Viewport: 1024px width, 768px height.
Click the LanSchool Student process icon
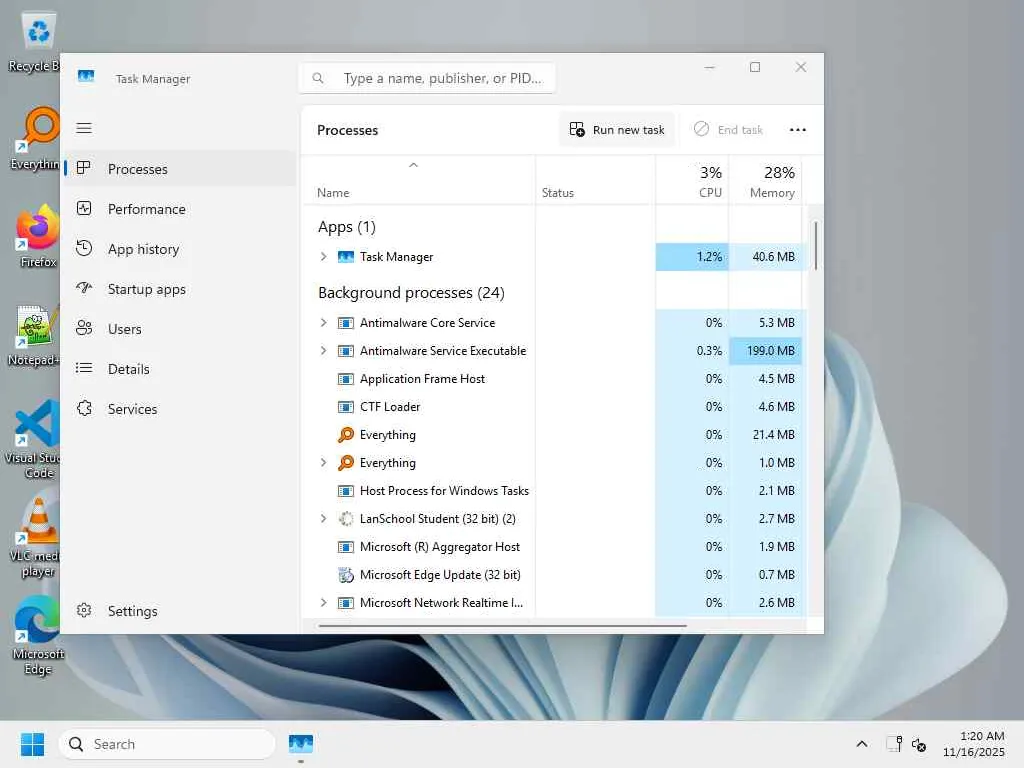point(345,519)
